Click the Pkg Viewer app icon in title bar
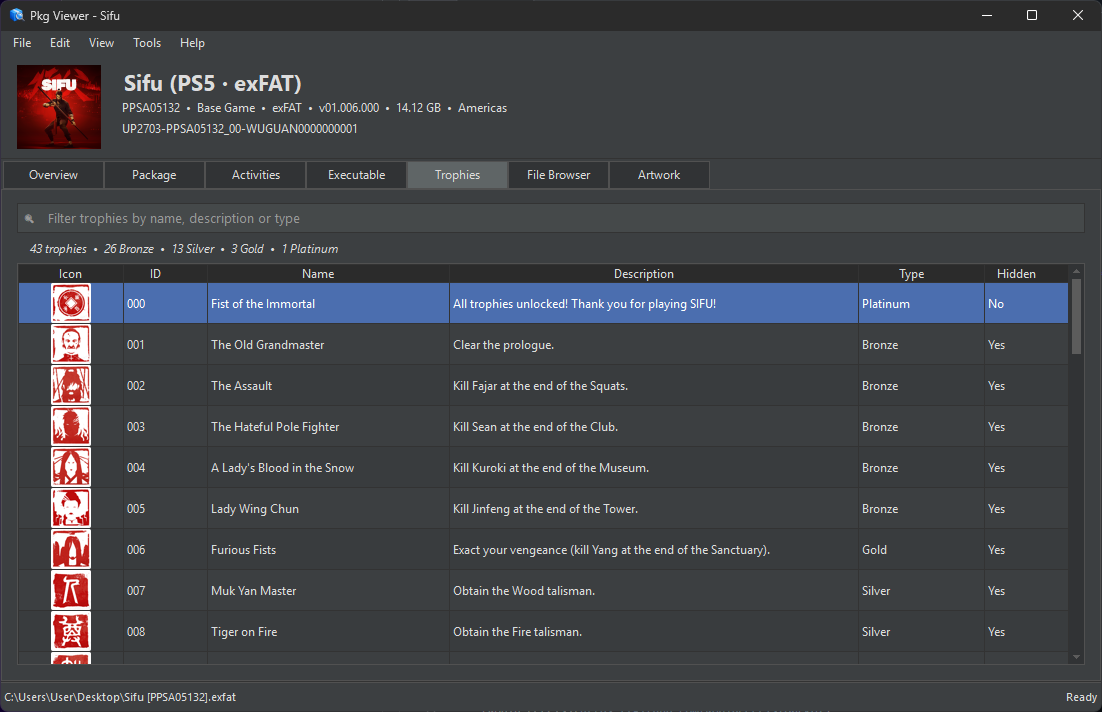The image size is (1102, 712). point(16,15)
